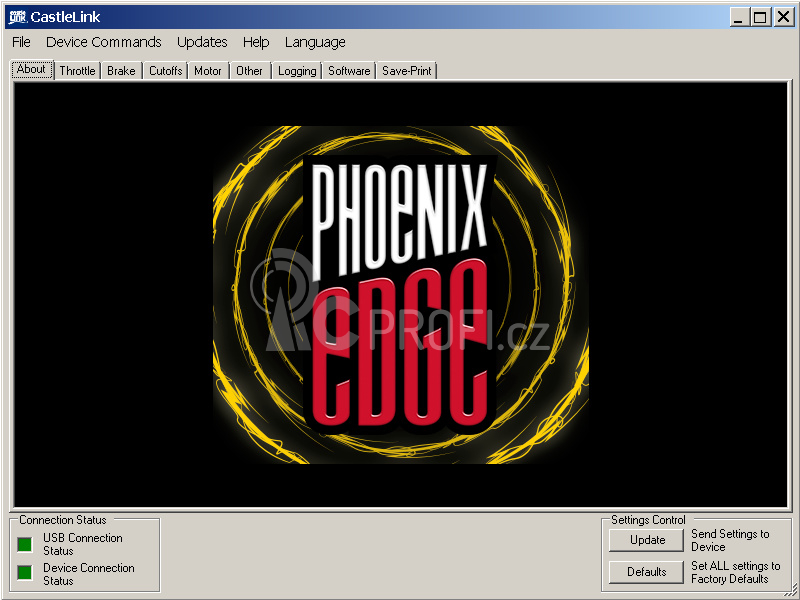Click the 'USB Connection Status' label
This screenshot has width=800, height=600.
[83, 544]
